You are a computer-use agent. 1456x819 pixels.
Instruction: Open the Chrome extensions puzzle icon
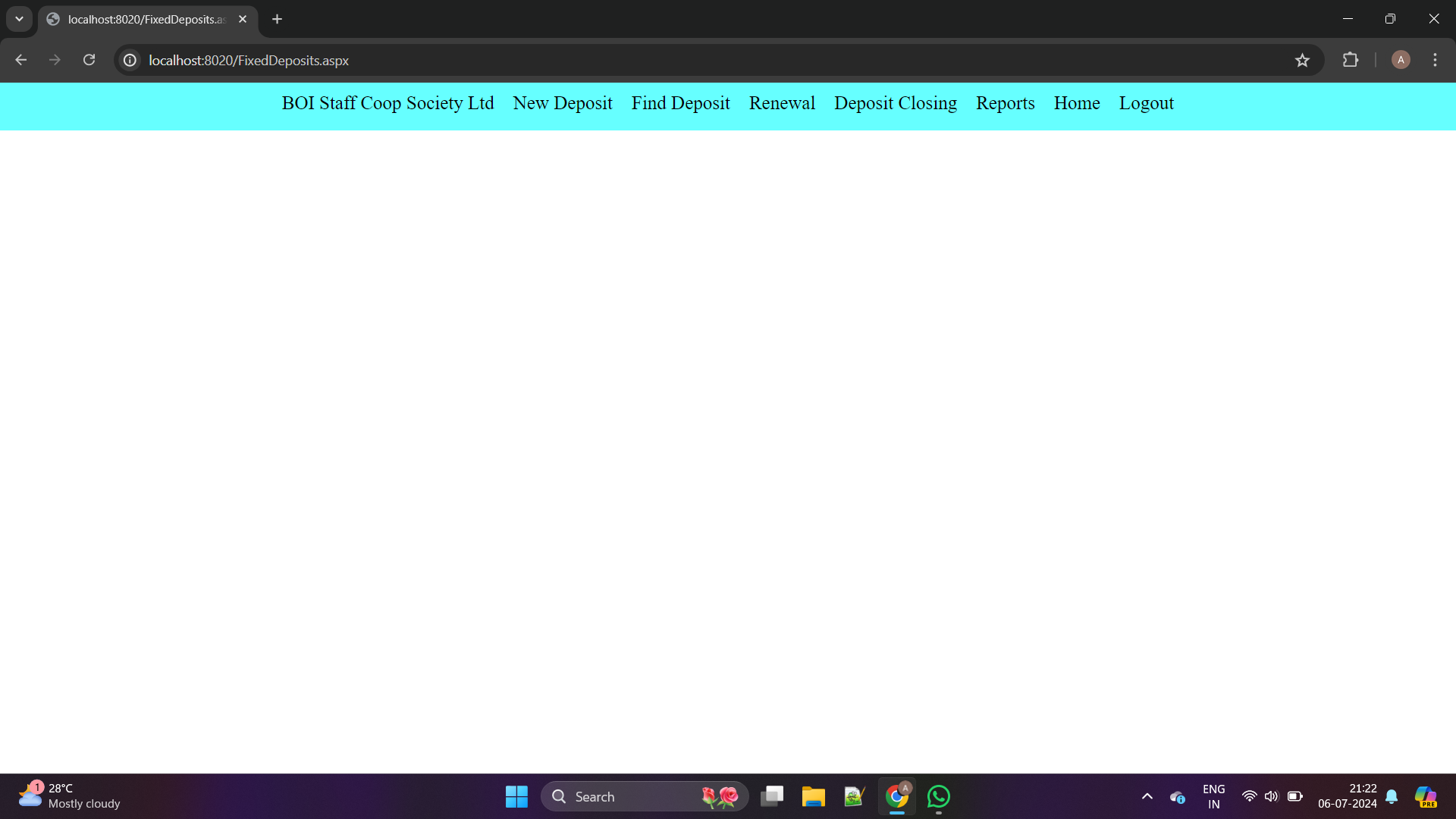click(1351, 60)
